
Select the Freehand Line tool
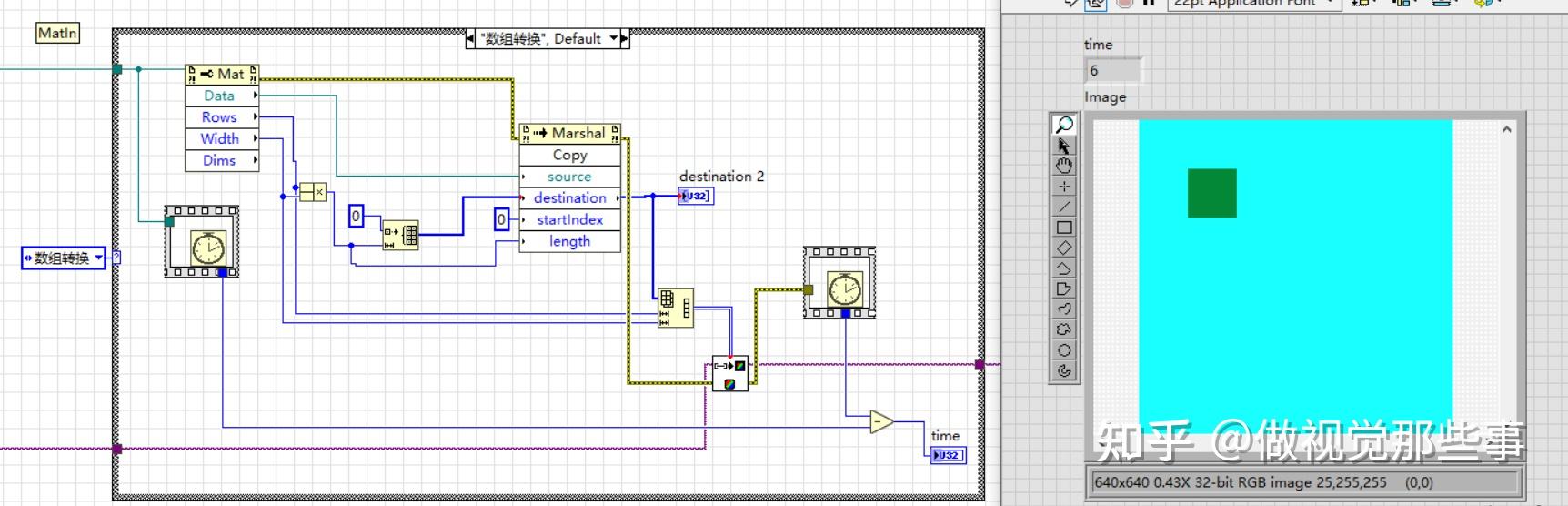(x=1064, y=309)
